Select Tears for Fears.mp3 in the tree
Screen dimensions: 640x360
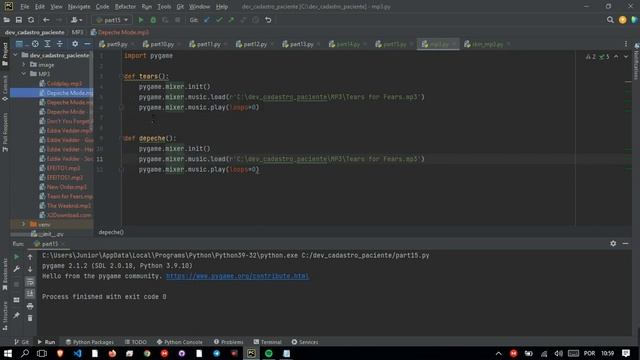point(69,196)
